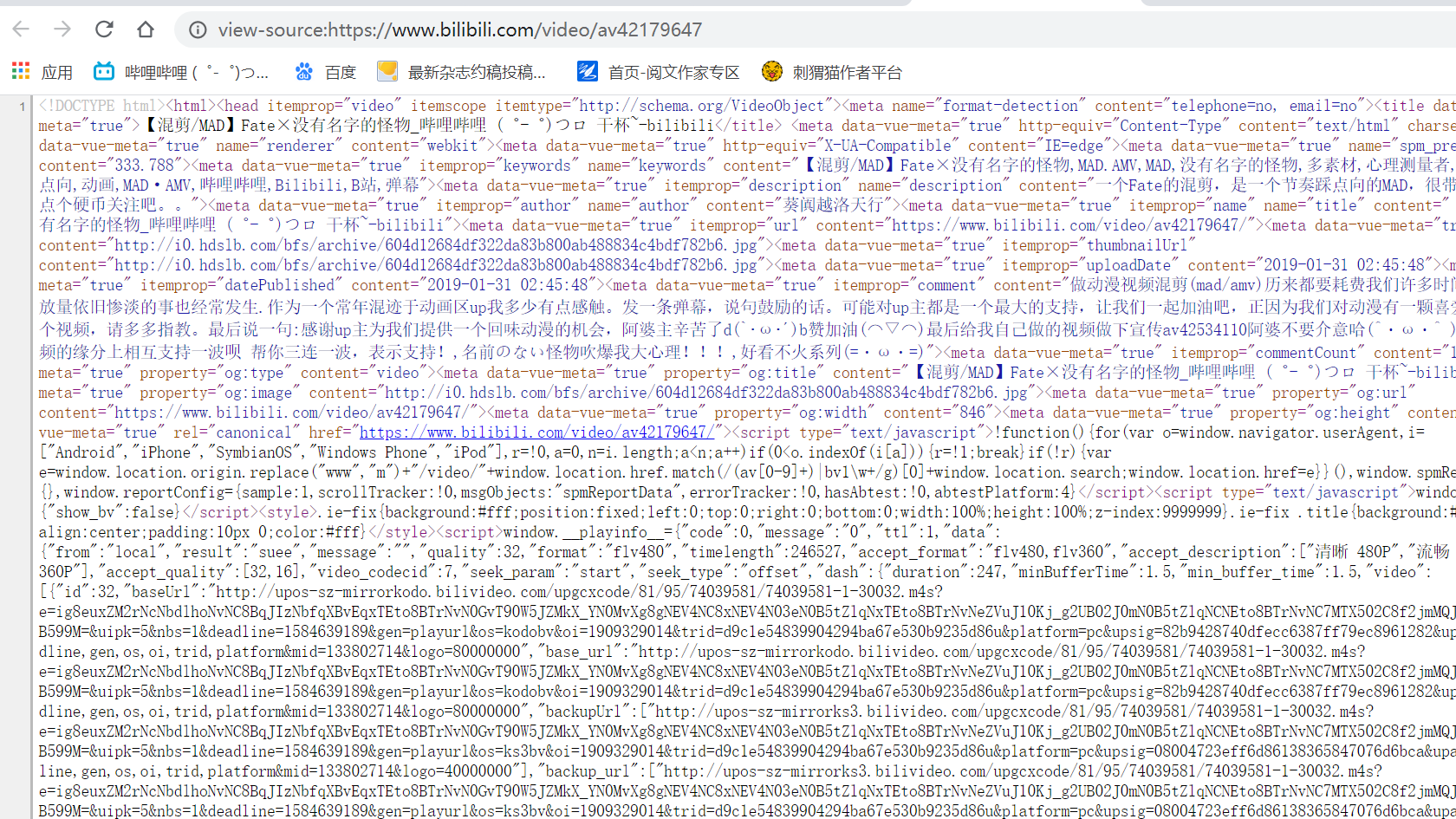Viewport: 1456px width, 819px height.
Task: Click the 百度 paw favicon
Action: click(303, 71)
